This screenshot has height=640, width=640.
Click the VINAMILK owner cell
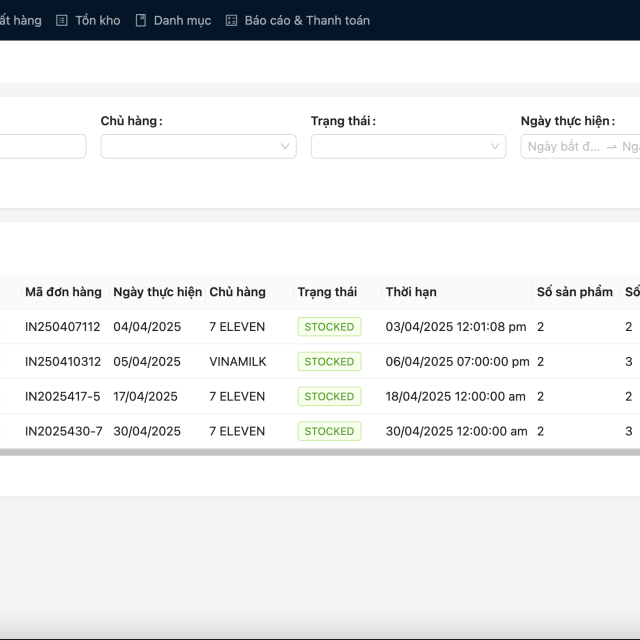[x=238, y=361]
